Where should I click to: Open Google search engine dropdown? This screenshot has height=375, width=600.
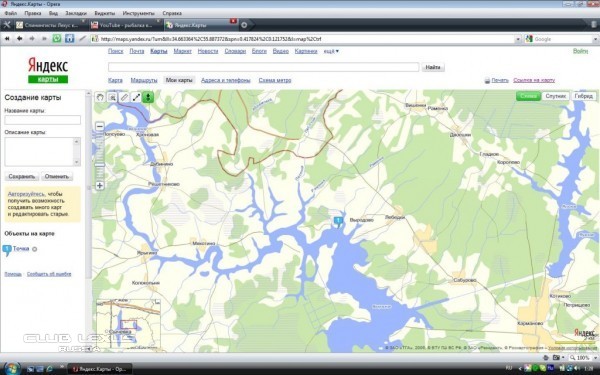529,39
